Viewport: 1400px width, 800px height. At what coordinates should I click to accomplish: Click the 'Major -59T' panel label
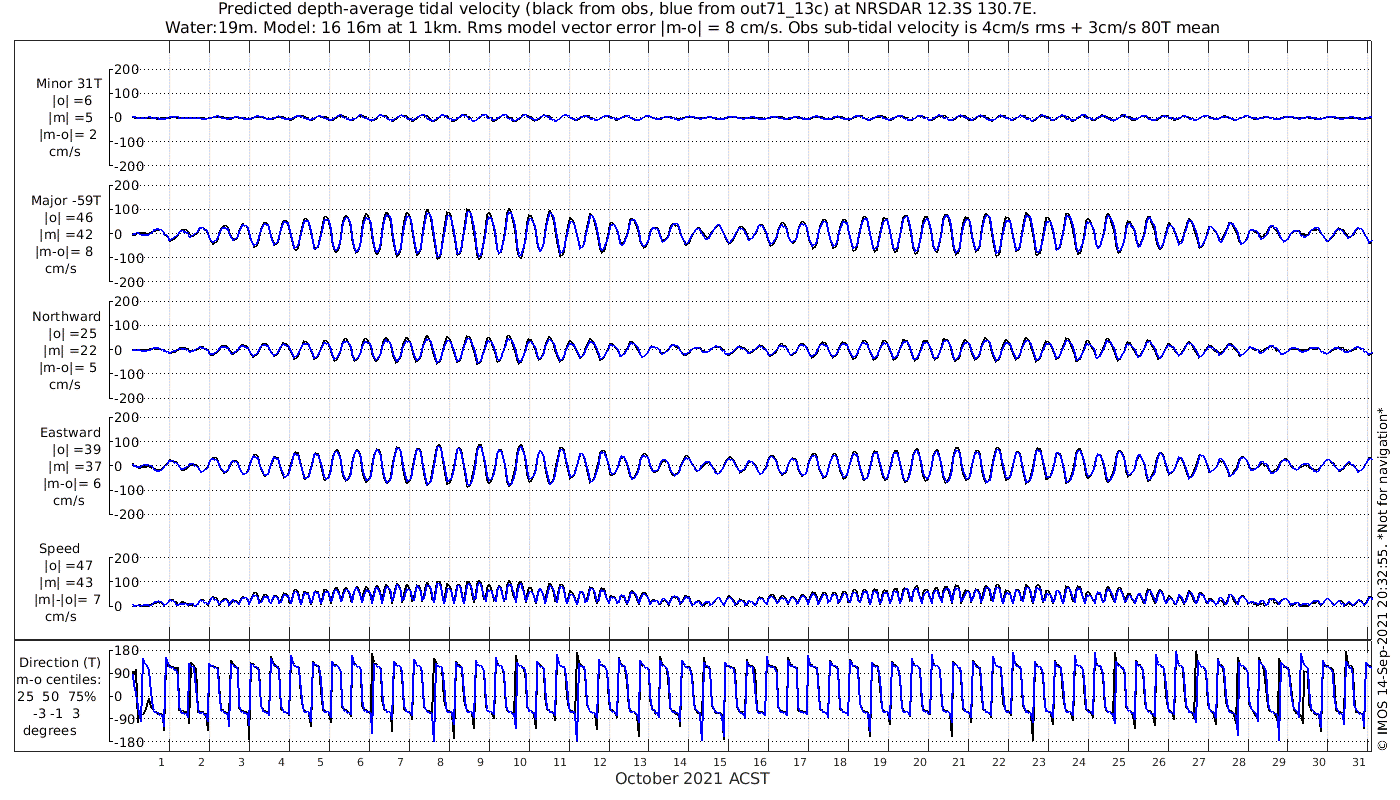click(66, 200)
